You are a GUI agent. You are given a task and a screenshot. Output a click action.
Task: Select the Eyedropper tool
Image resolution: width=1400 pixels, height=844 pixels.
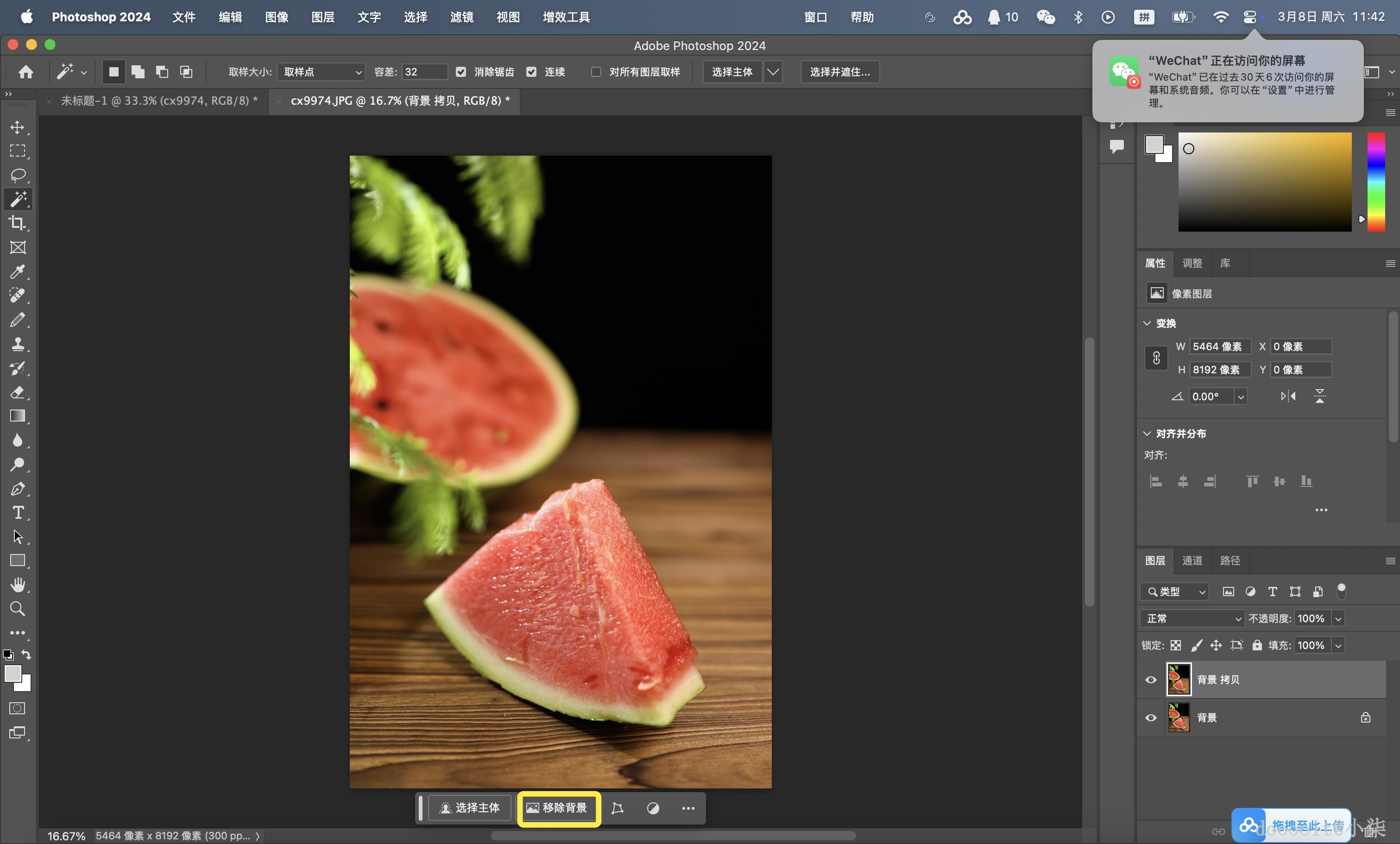[18, 271]
